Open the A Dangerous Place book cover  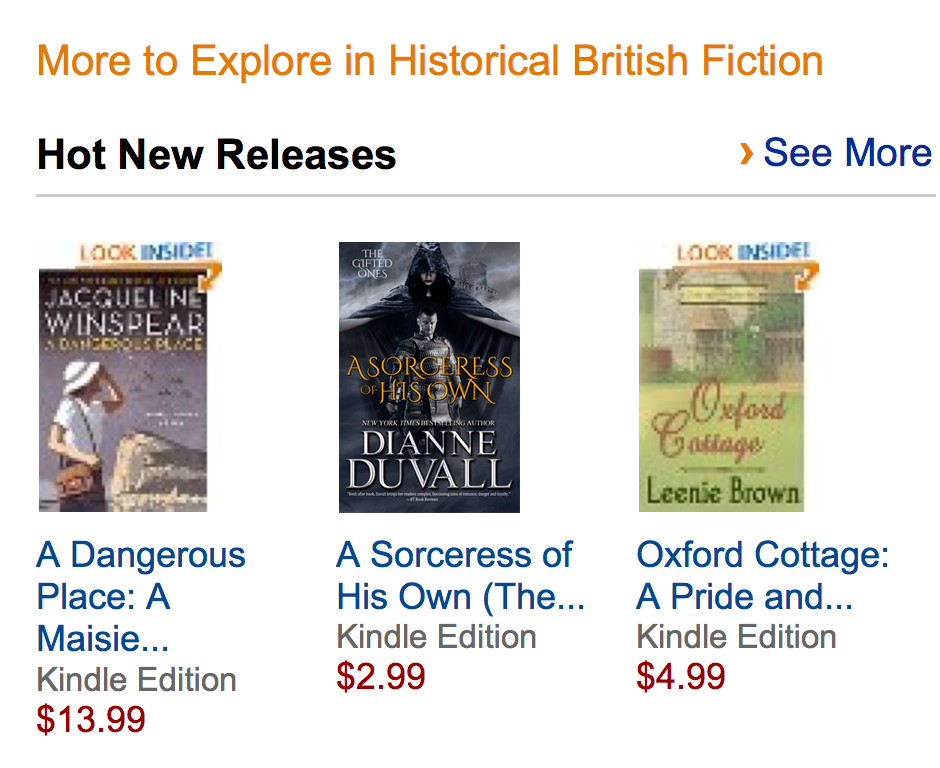click(x=123, y=390)
